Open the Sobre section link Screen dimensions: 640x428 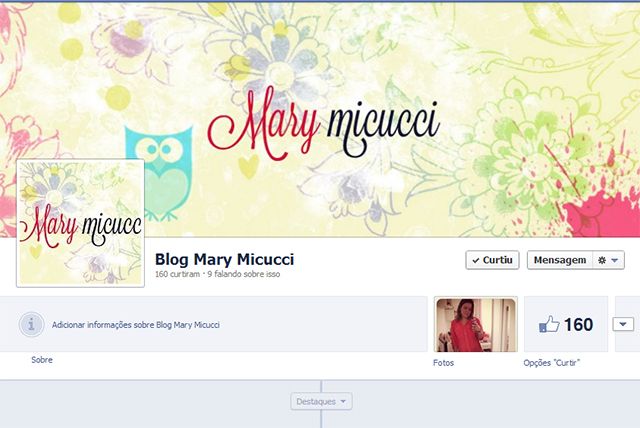42,360
